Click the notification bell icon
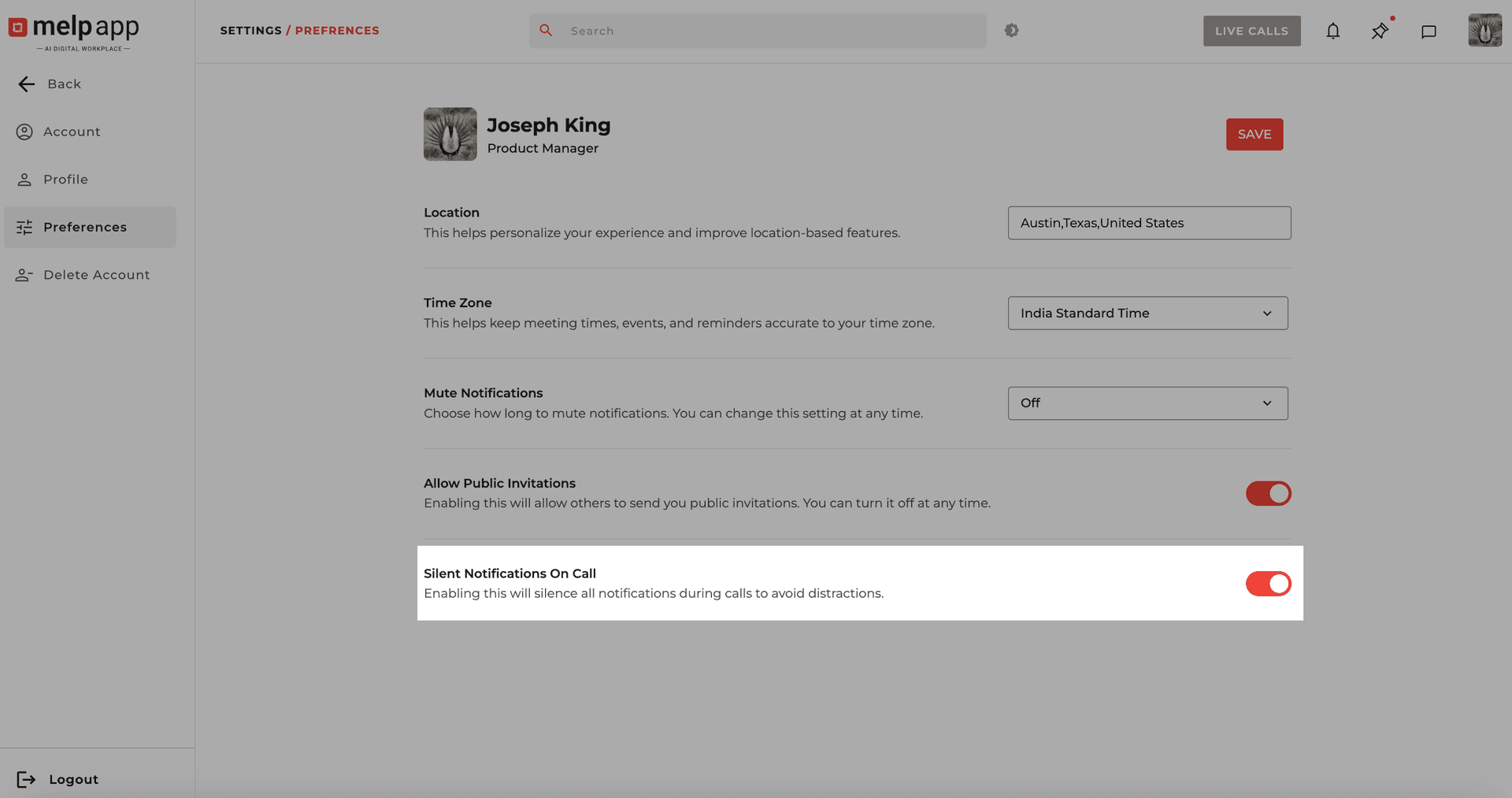 [1332, 32]
